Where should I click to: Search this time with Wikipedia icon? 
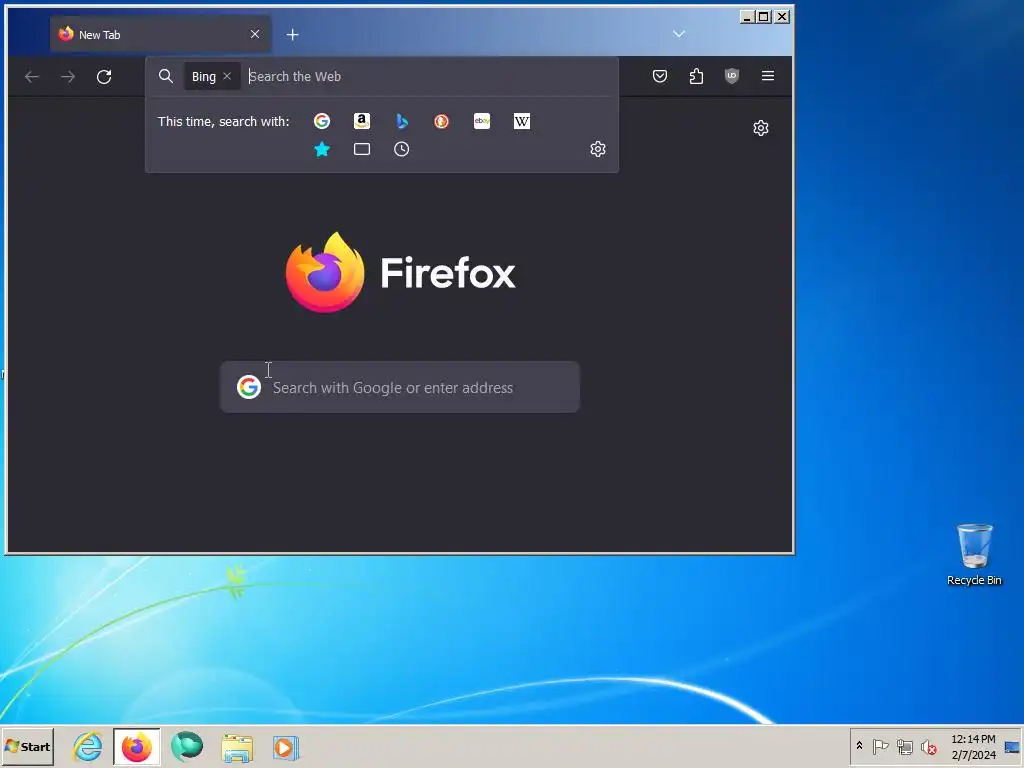pyautogui.click(x=522, y=121)
